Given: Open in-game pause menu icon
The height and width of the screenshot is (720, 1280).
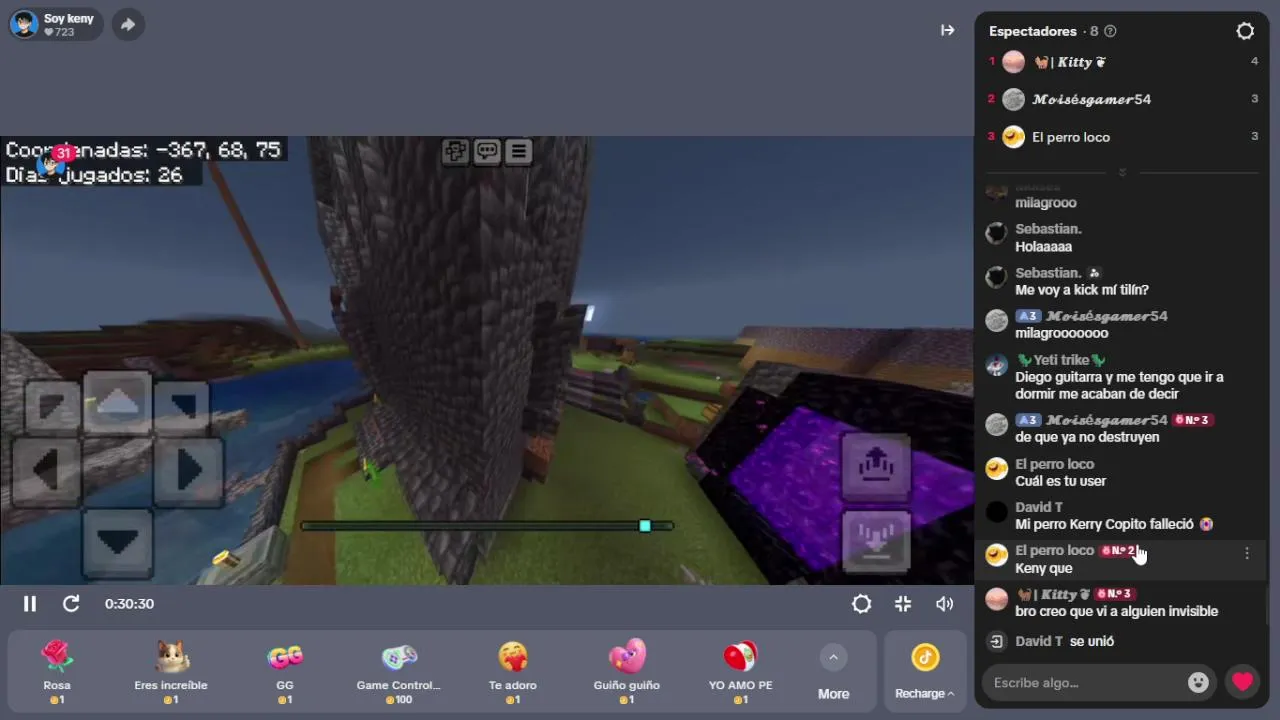Looking at the screenshot, I should coord(518,152).
